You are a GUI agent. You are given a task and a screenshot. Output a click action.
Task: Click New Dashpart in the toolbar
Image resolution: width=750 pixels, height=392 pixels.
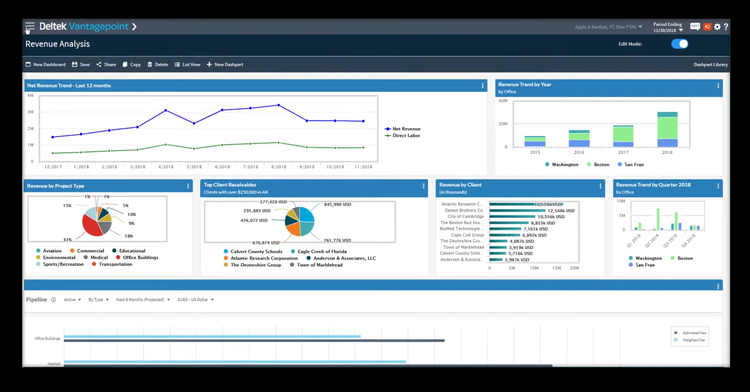click(x=225, y=65)
